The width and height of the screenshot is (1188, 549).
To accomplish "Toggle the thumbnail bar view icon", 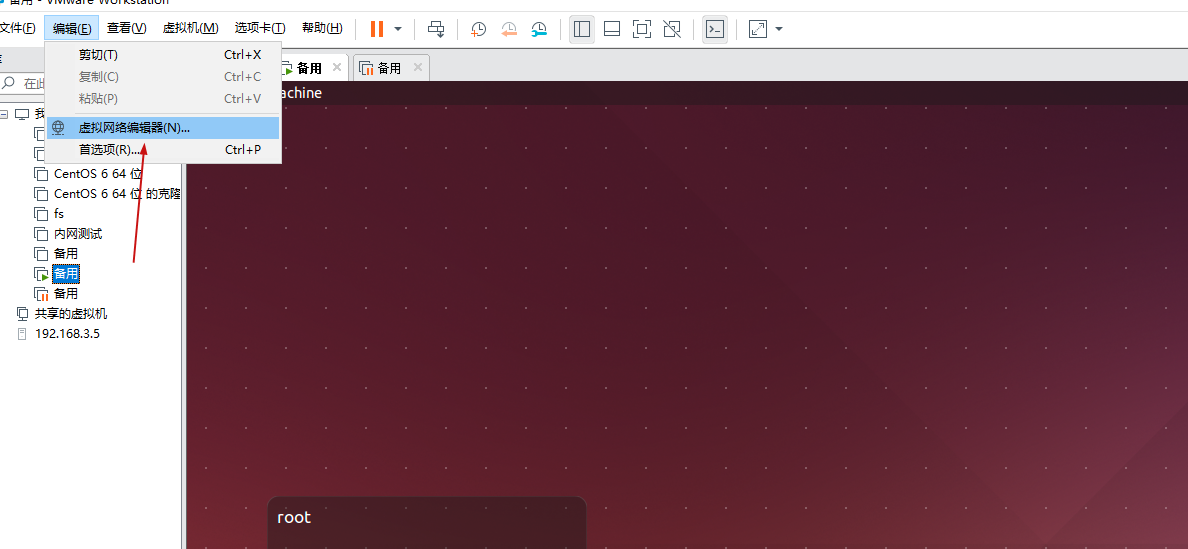I will coord(612,30).
